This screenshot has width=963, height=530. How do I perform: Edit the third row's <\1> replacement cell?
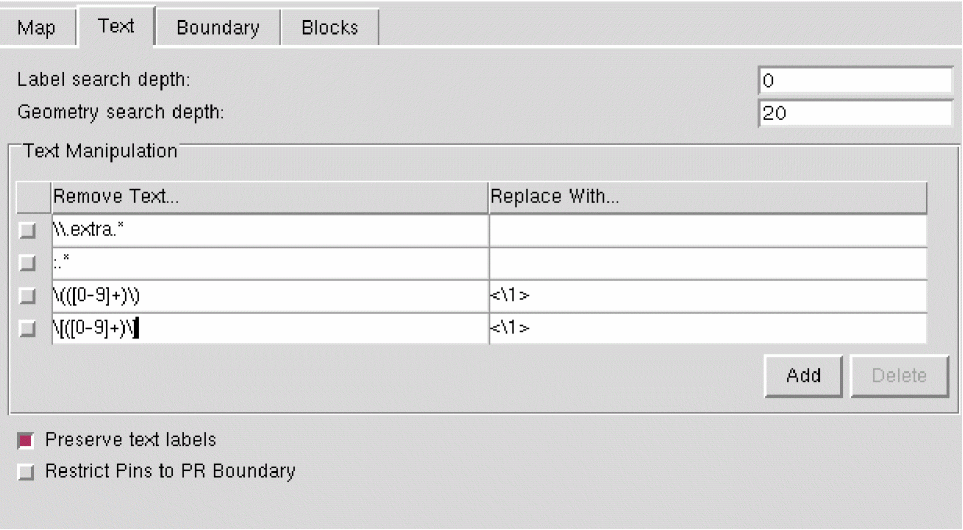pyautogui.click(x=707, y=296)
